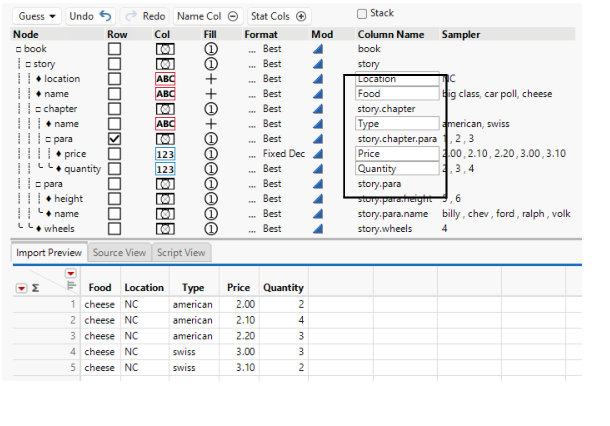Click the Col icon for book row
Image resolution: width=610 pixels, height=426 pixels.
point(165,49)
